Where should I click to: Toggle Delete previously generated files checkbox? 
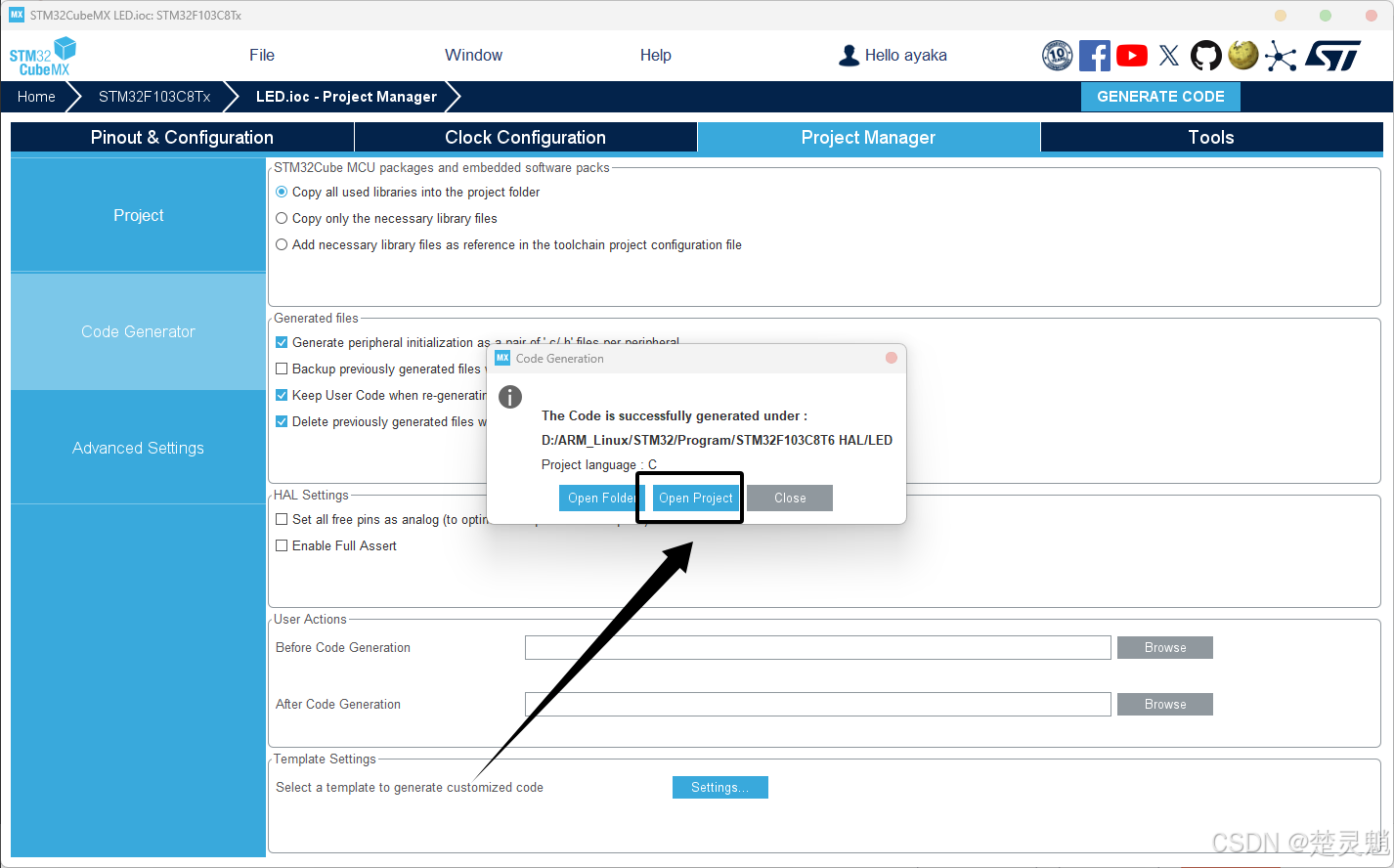click(282, 421)
